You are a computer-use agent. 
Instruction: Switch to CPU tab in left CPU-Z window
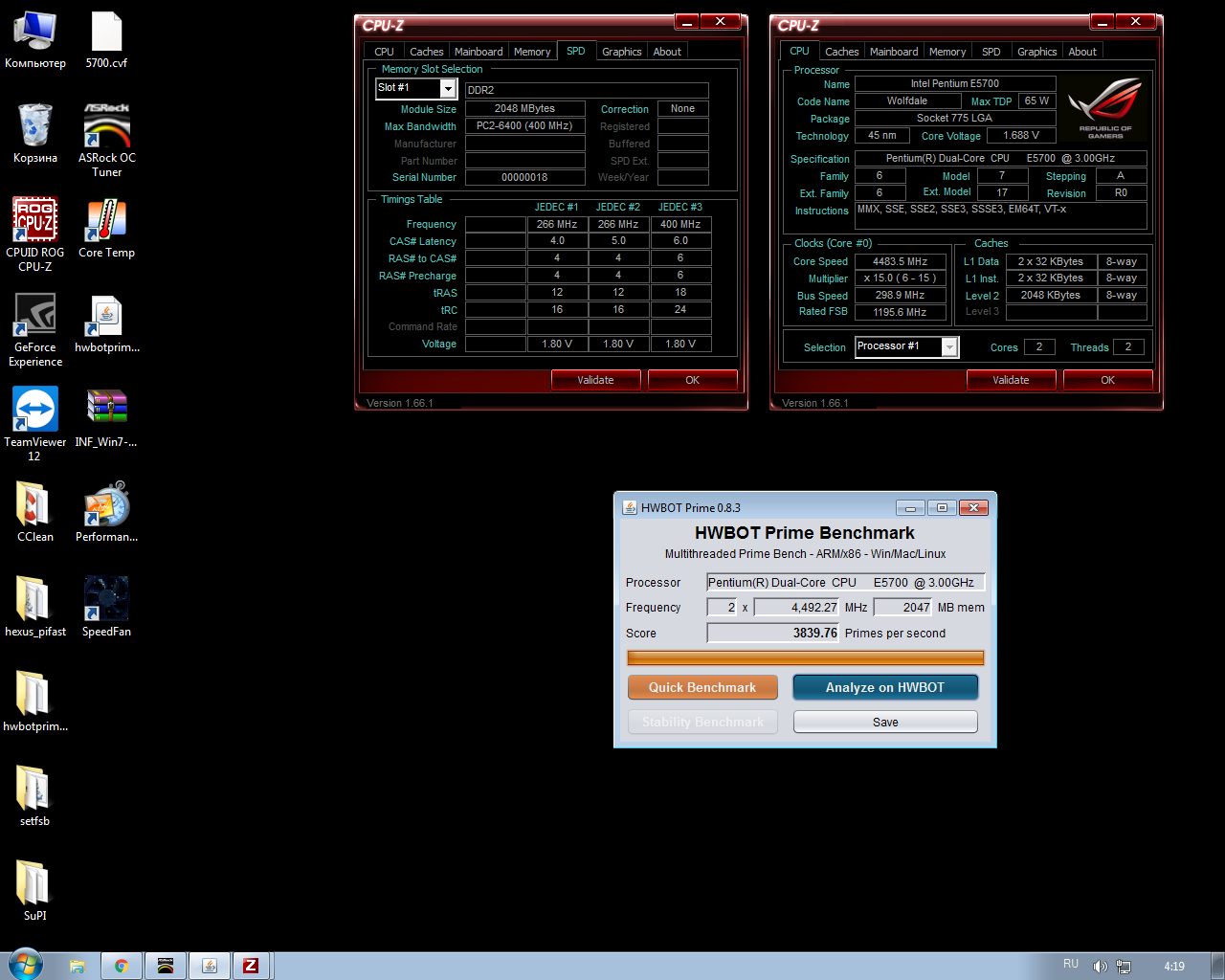[384, 52]
